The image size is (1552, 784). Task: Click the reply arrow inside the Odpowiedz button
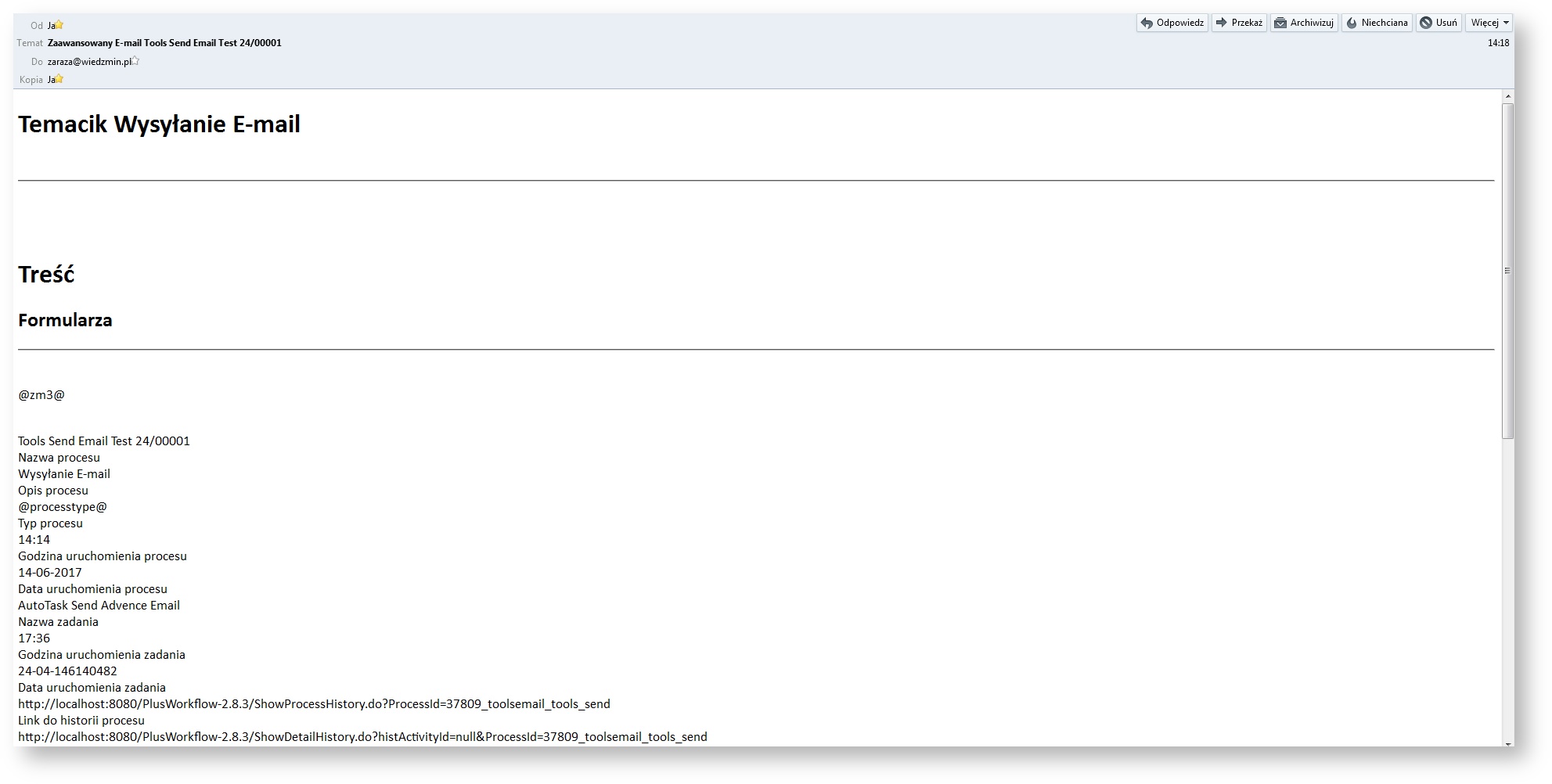pyautogui.click(x=1147, y=23)
